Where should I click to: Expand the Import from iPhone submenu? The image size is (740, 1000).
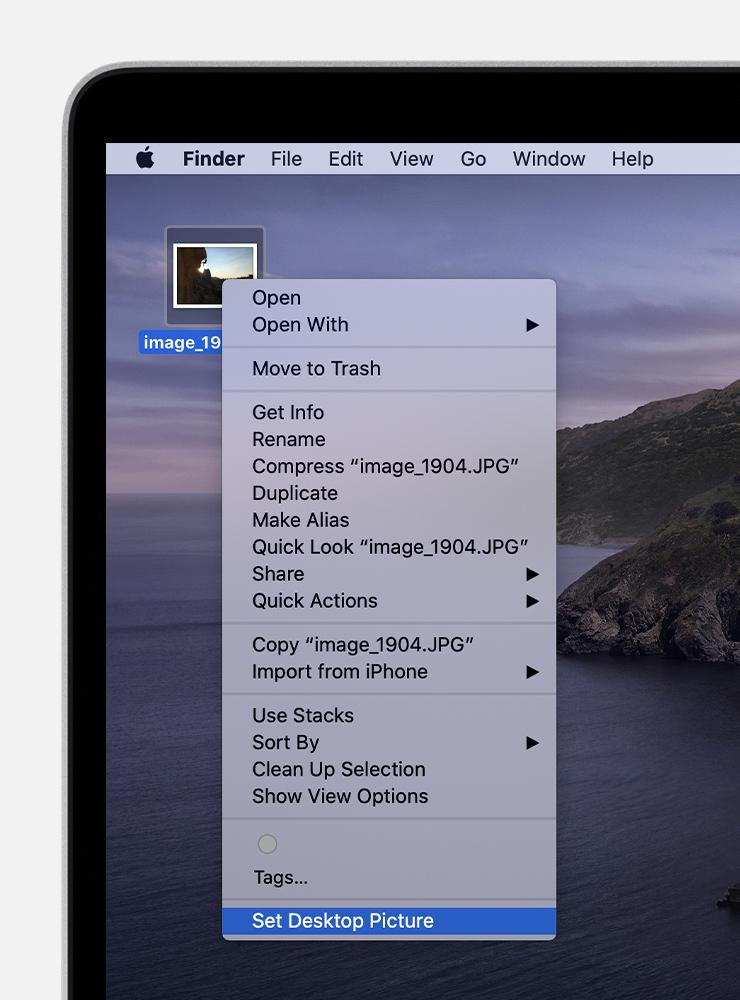pos(389,672)
